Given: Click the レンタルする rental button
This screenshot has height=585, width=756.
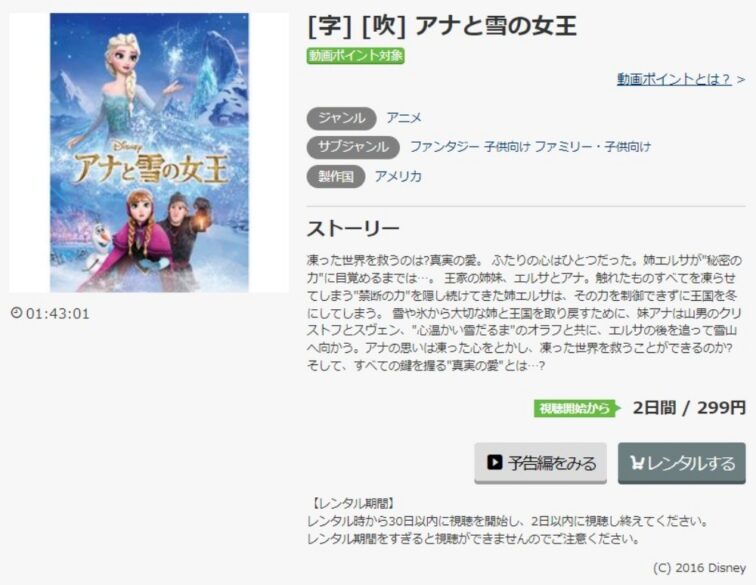Looking at the screenshot, I should point(682,463).
